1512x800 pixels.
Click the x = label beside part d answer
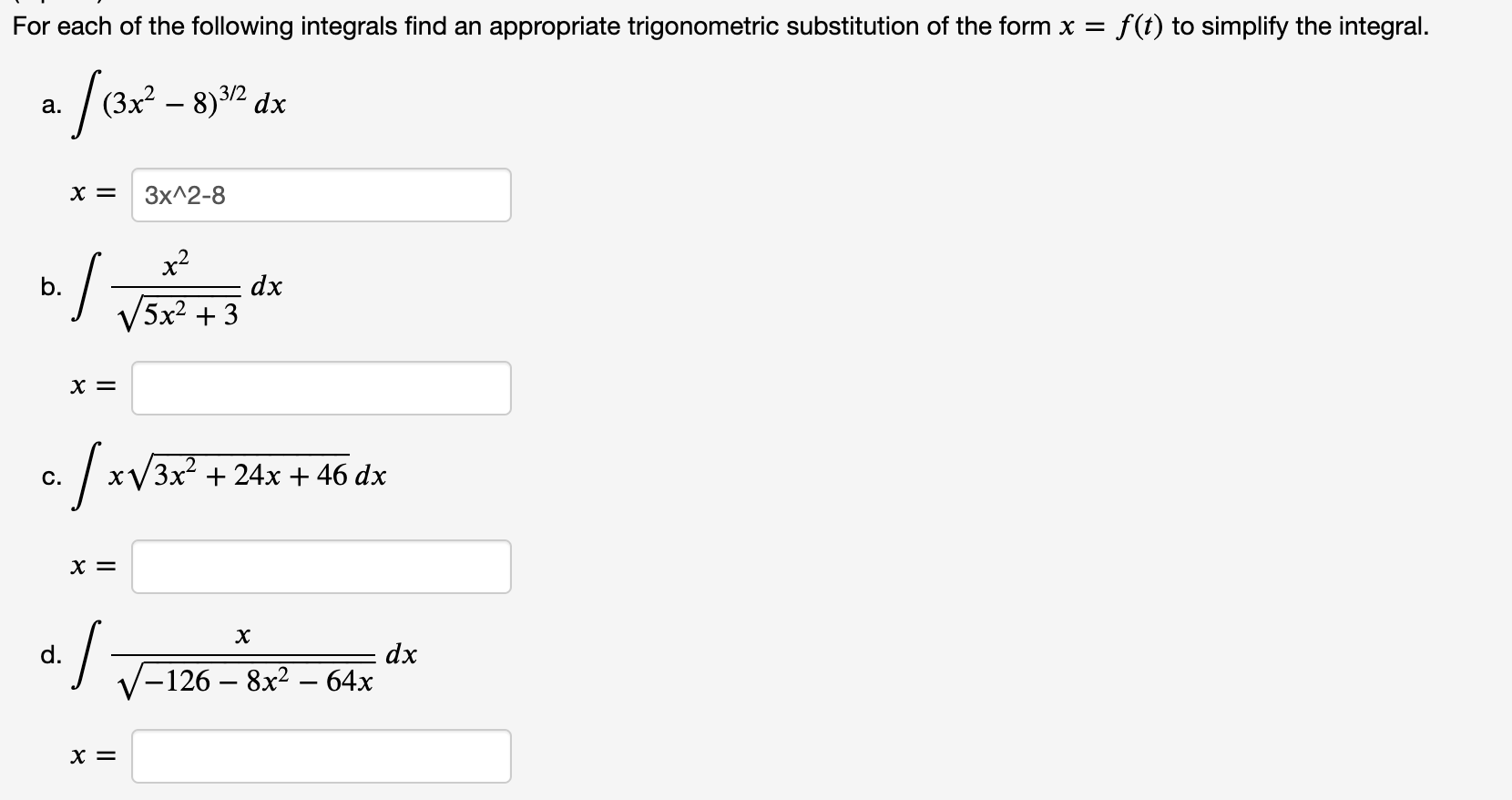click(91, 755)
